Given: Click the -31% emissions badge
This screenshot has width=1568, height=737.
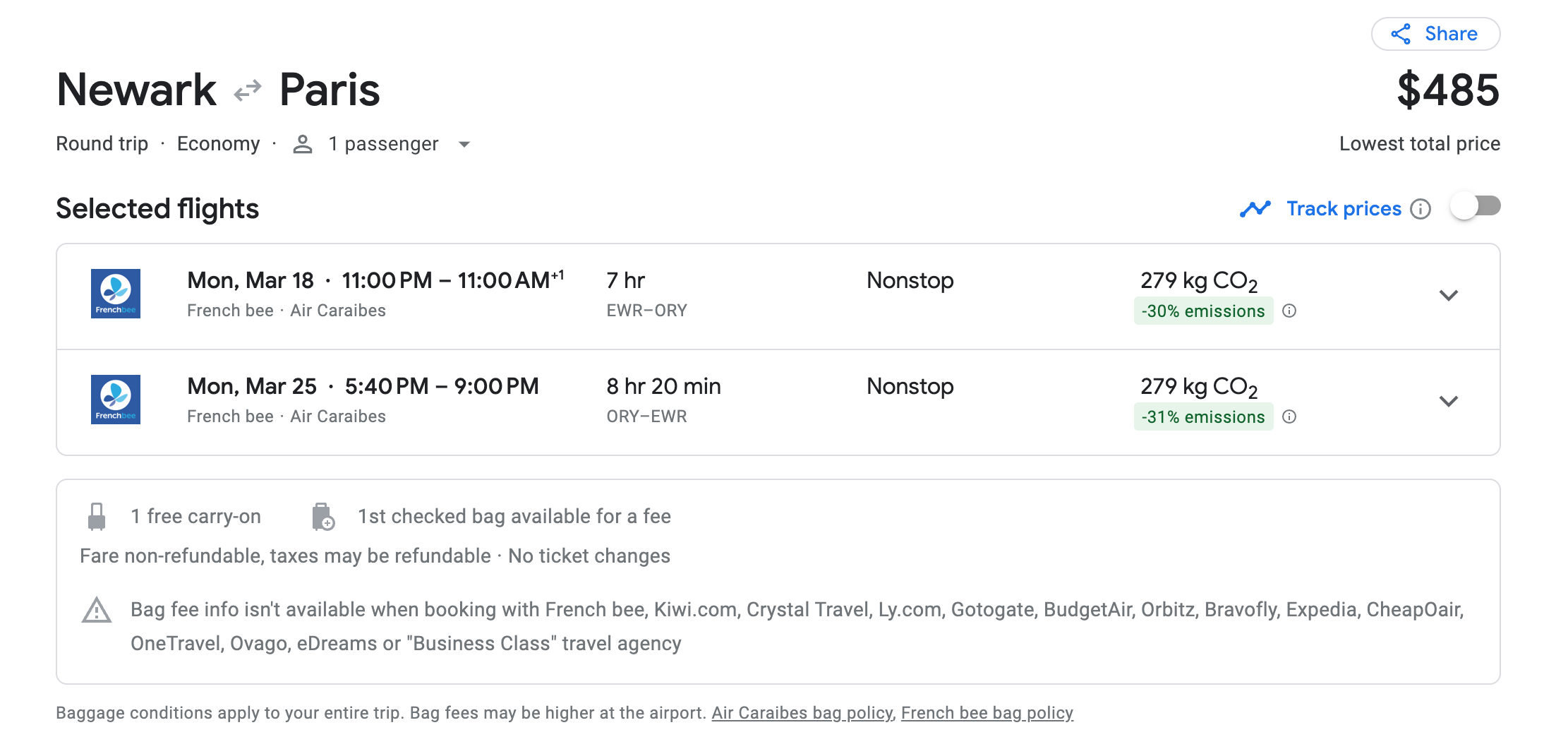Looking at the screenshot, I should pyautogui.click(x=1203, y=417).
